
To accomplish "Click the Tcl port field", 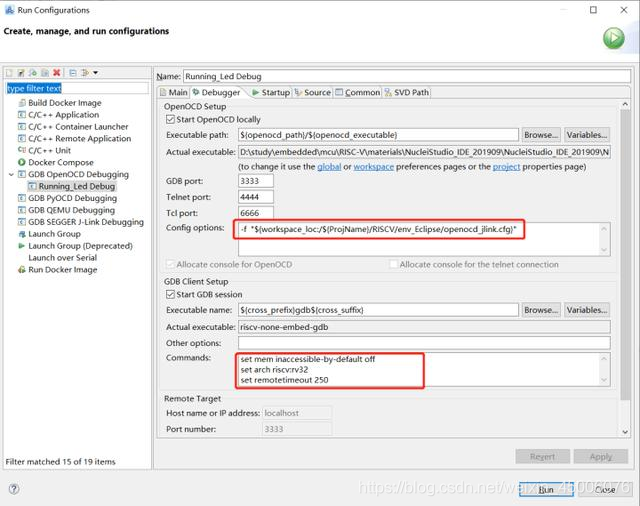I will coord(256,213).
